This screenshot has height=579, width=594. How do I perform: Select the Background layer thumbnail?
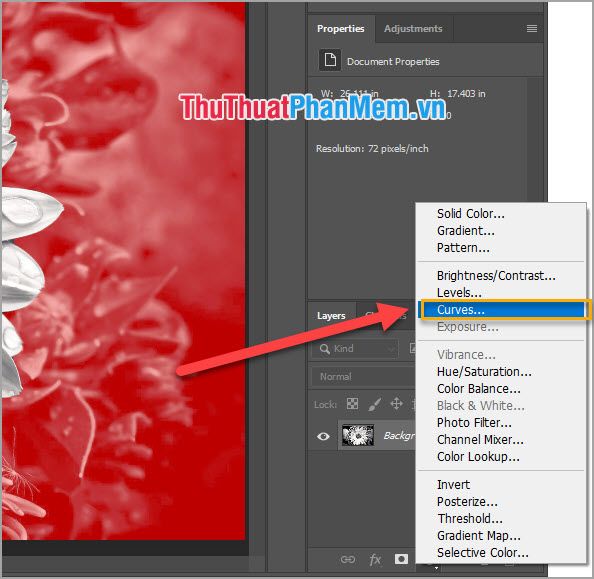click(358, 435)
